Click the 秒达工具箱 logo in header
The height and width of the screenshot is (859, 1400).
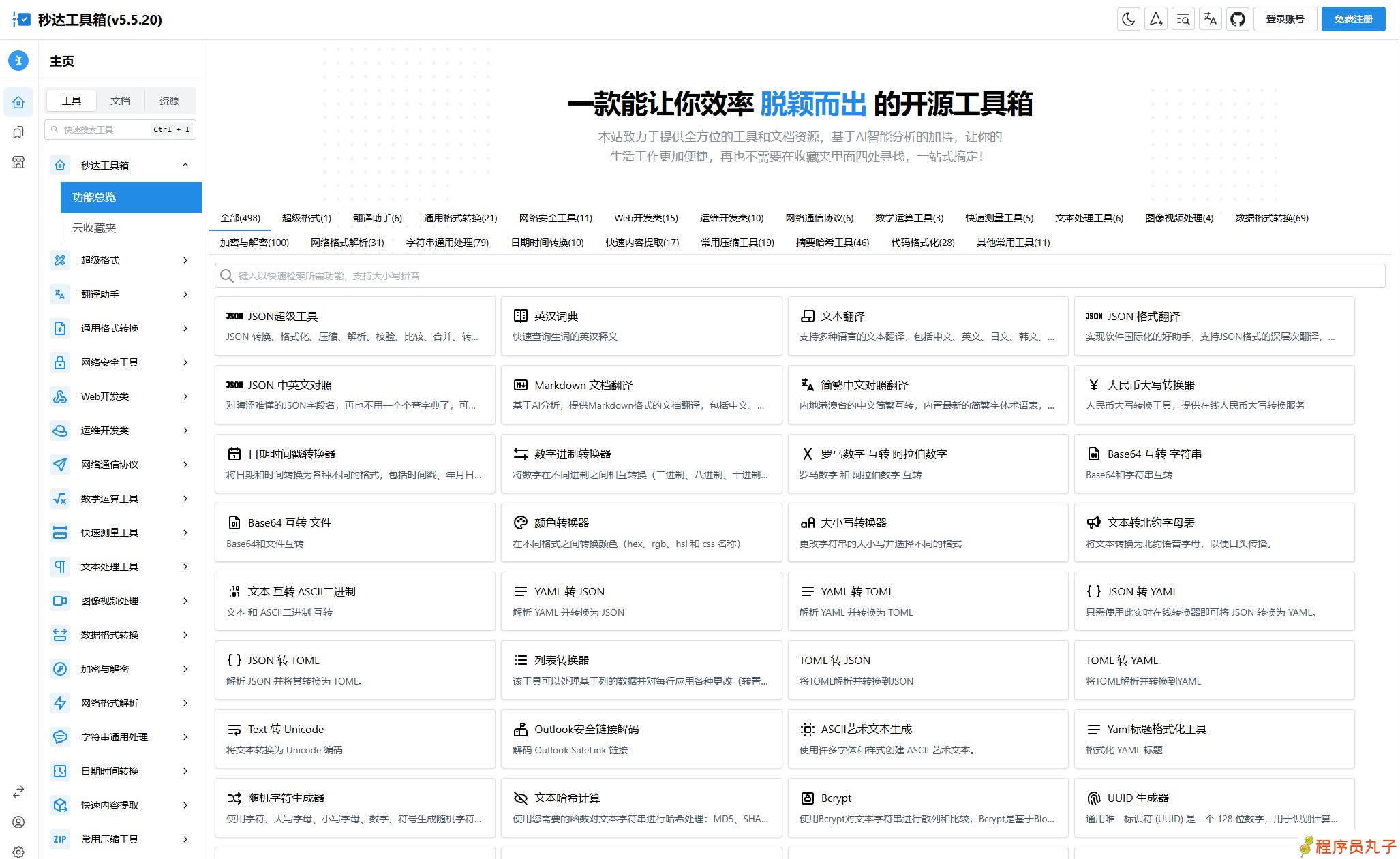click(22, 19)
